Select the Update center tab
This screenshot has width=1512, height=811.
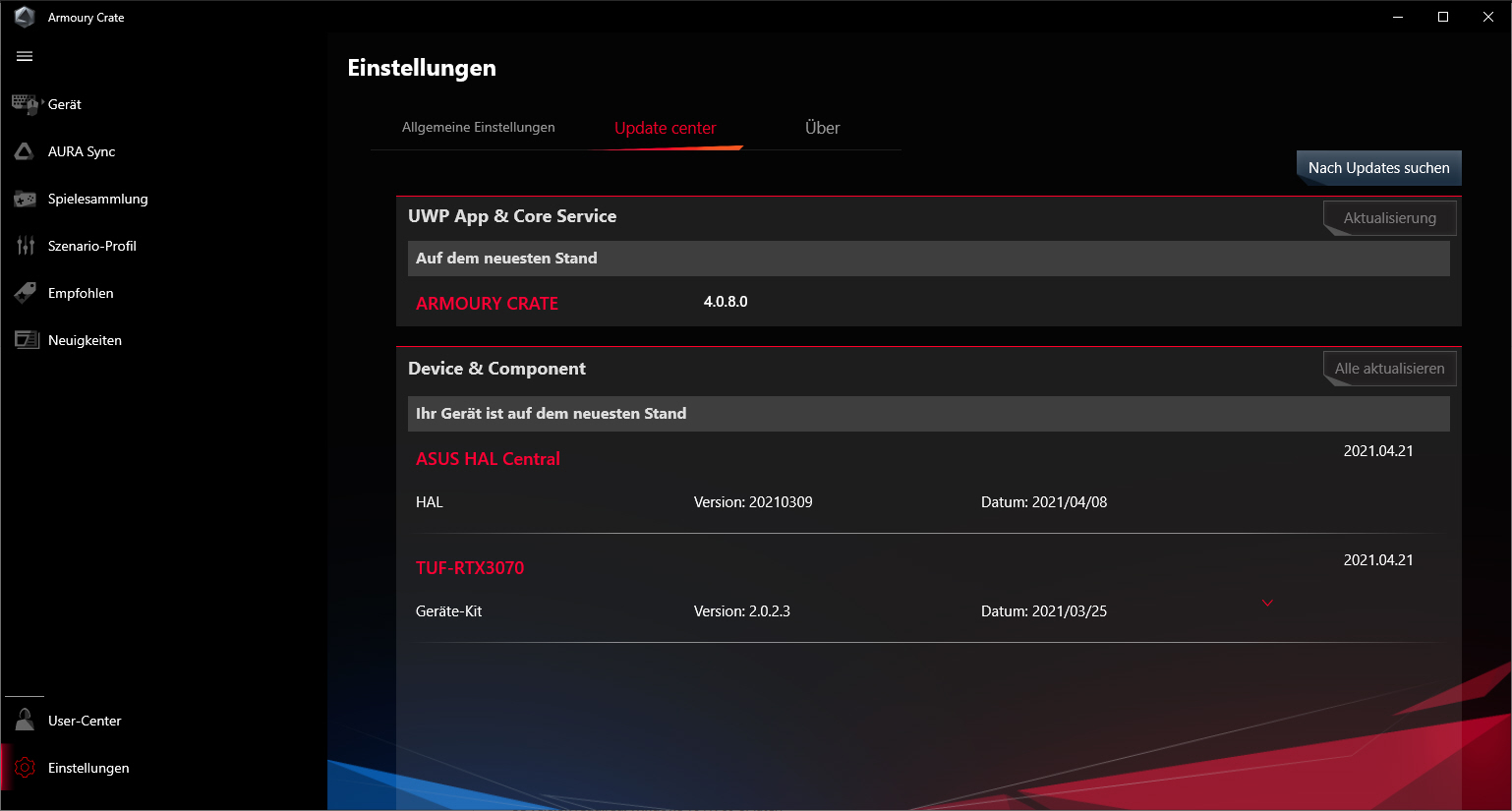pos(666,128)
